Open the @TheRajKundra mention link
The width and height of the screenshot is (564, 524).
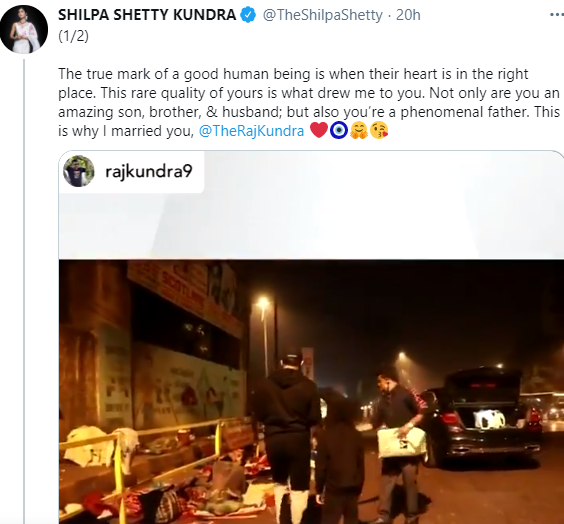251,131
